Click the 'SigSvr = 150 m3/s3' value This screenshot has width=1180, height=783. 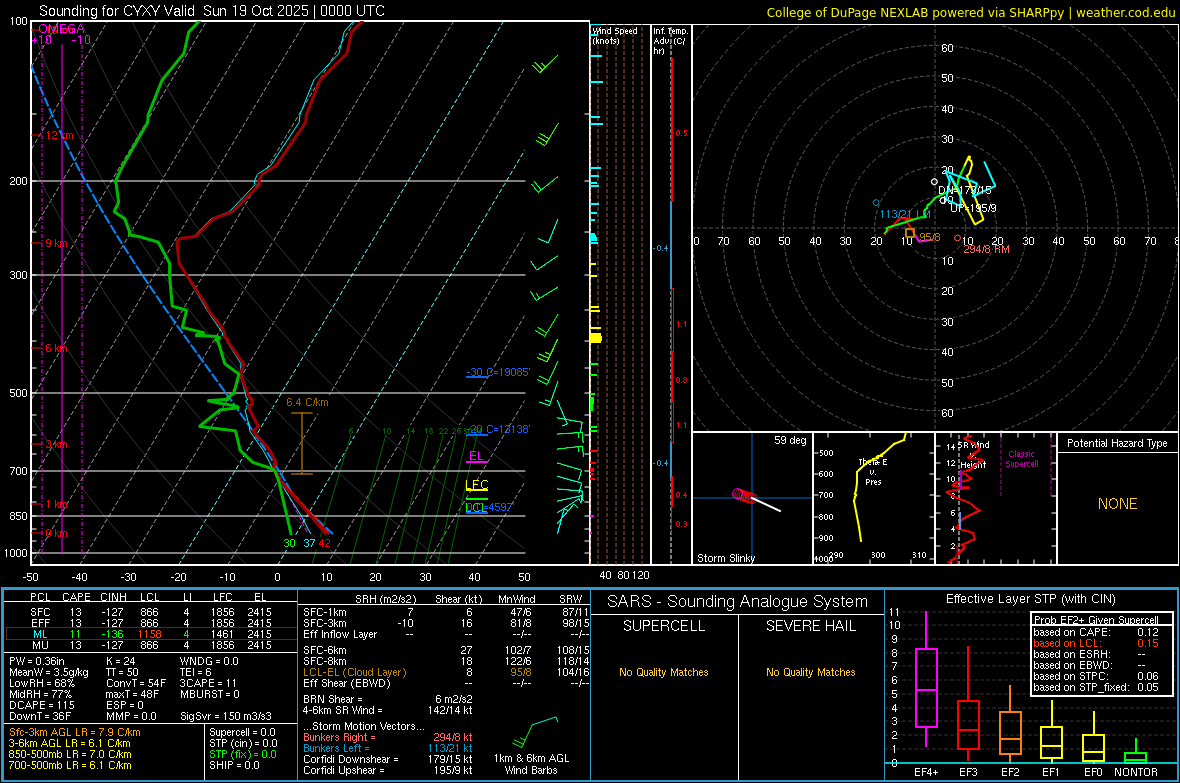point(226,717)
